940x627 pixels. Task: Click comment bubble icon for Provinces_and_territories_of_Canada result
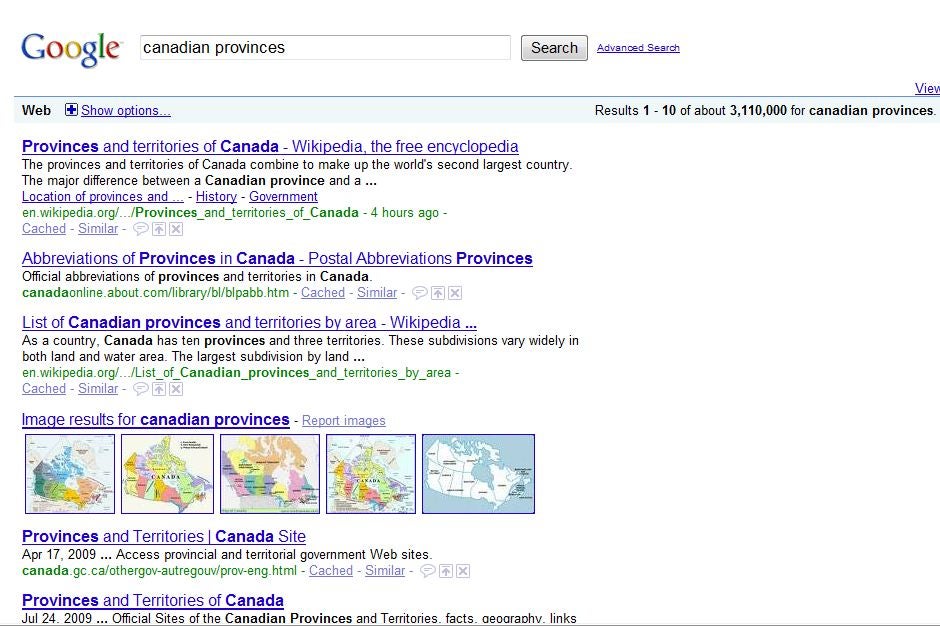click(140, 229)
